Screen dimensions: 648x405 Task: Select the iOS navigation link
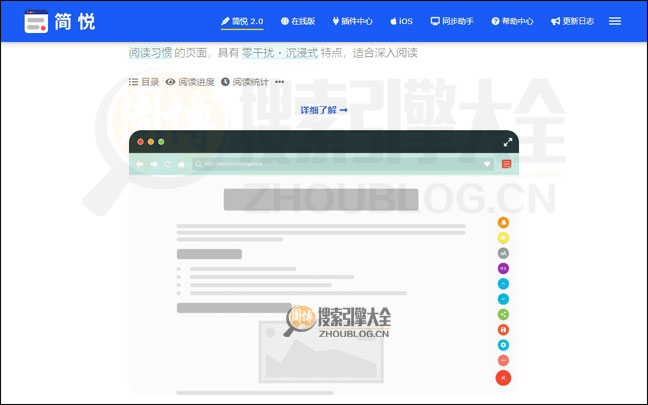pyautogui.click(x=401, y=21)
